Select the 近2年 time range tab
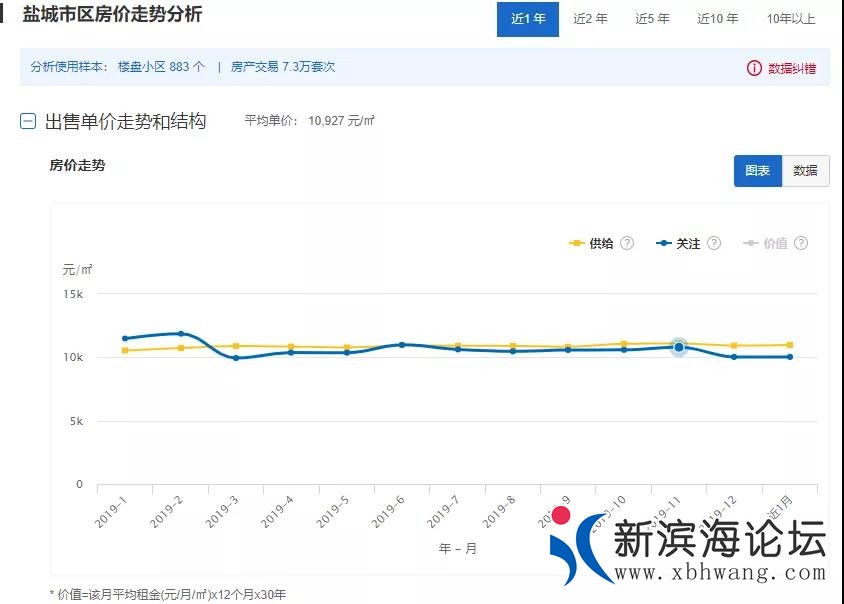Screen dimensions: 844x604 coord(589,18)
